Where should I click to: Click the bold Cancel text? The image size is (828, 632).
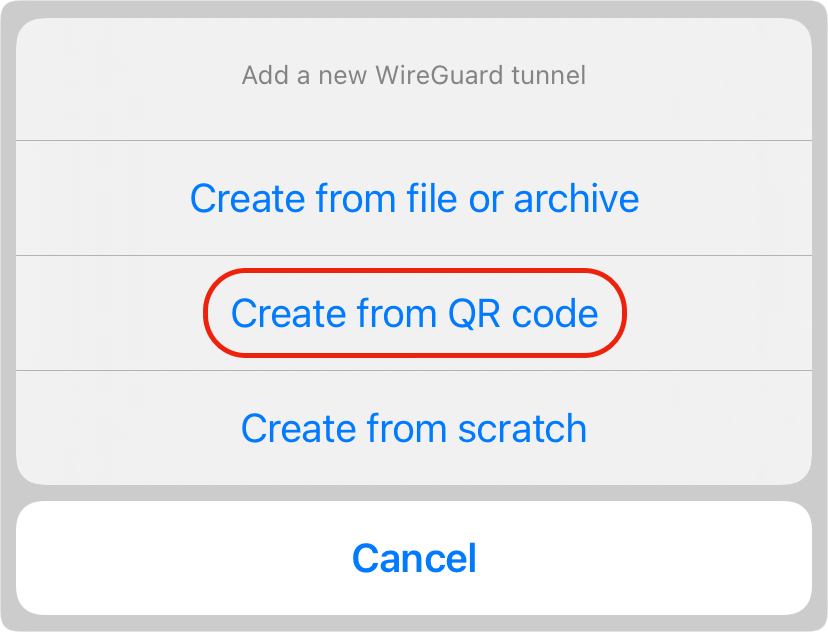point(414,558)
